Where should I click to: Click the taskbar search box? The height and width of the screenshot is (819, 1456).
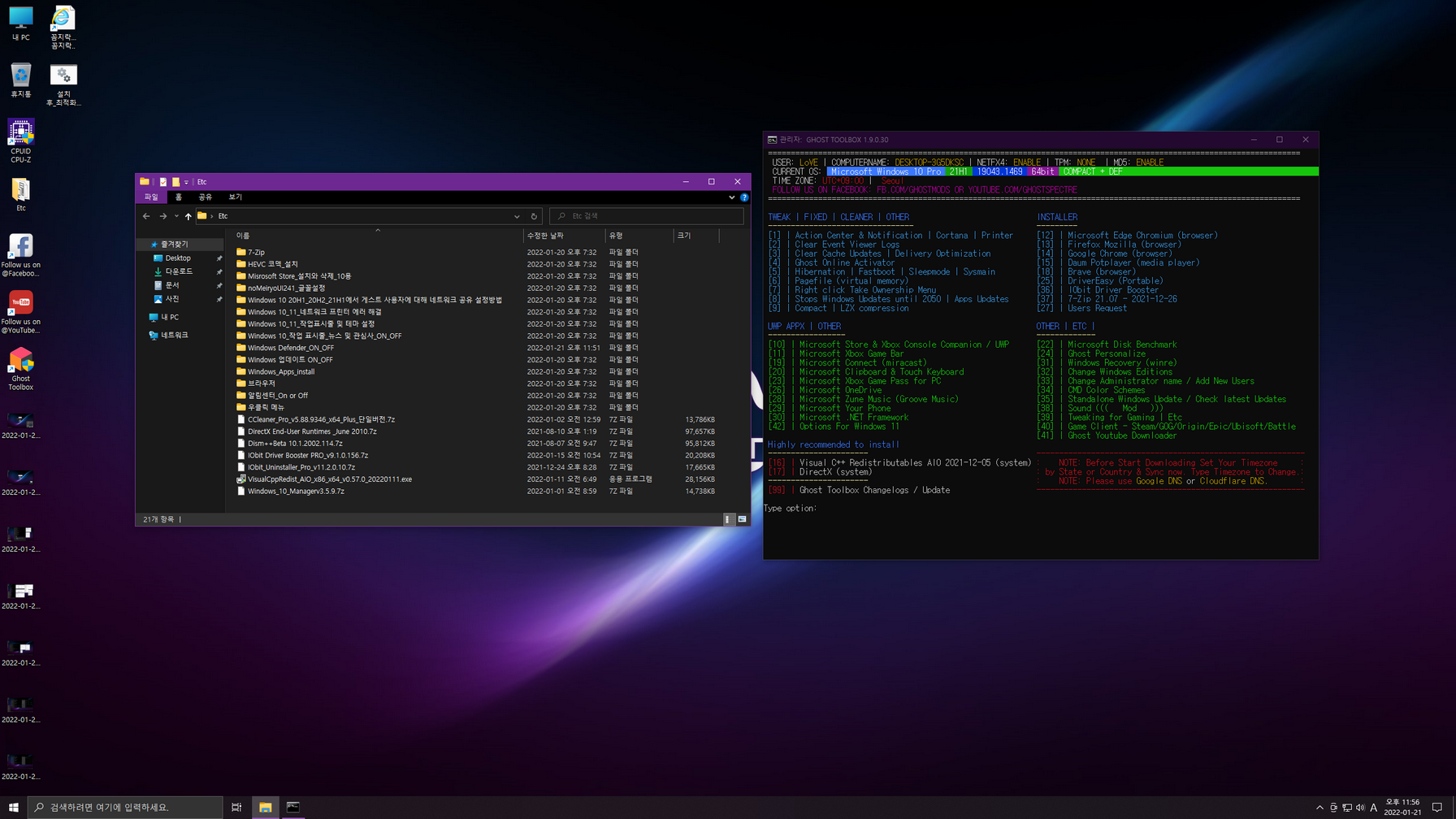point(125,807)
